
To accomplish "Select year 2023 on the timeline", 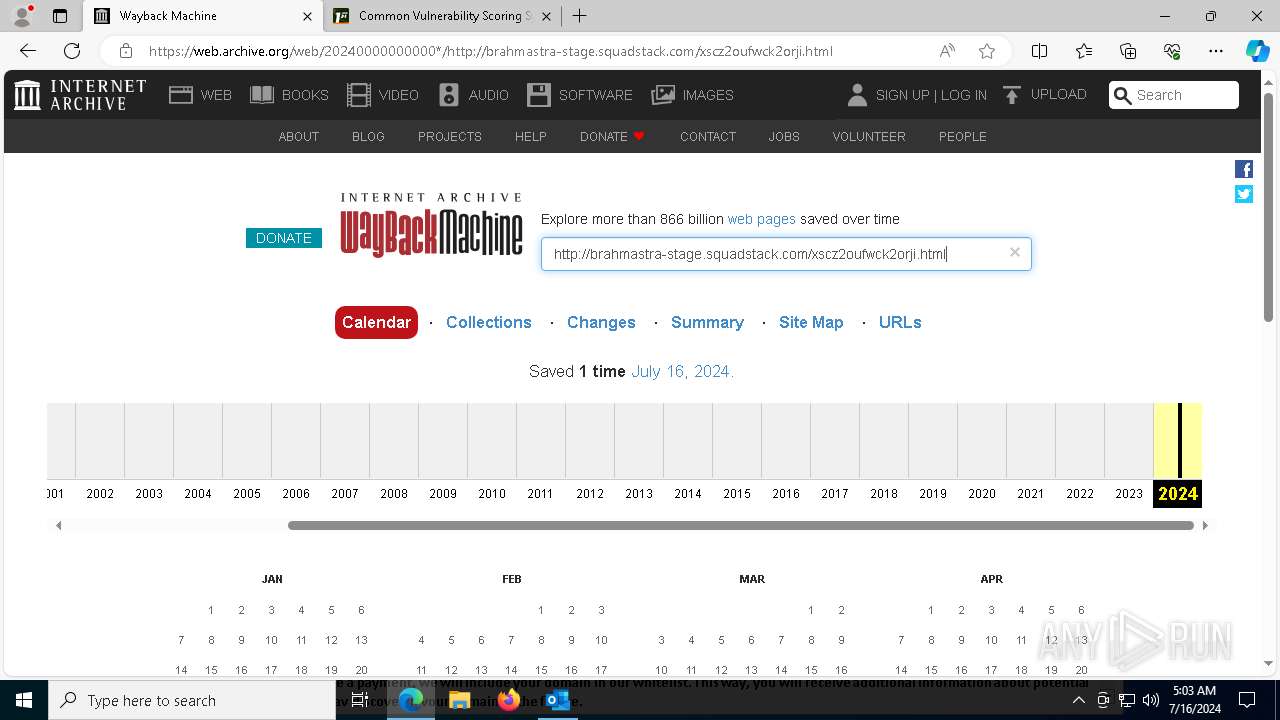I will click(x=1129, y=493).
